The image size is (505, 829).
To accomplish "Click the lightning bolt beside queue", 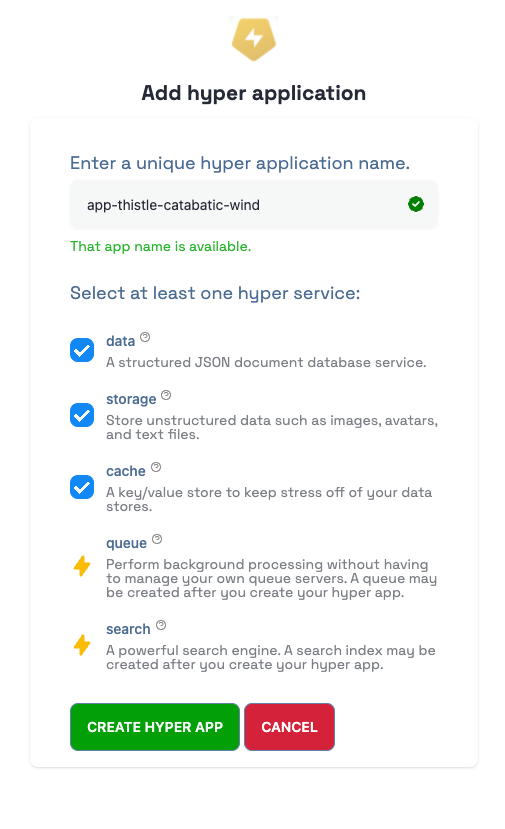I will pos(82,566).
